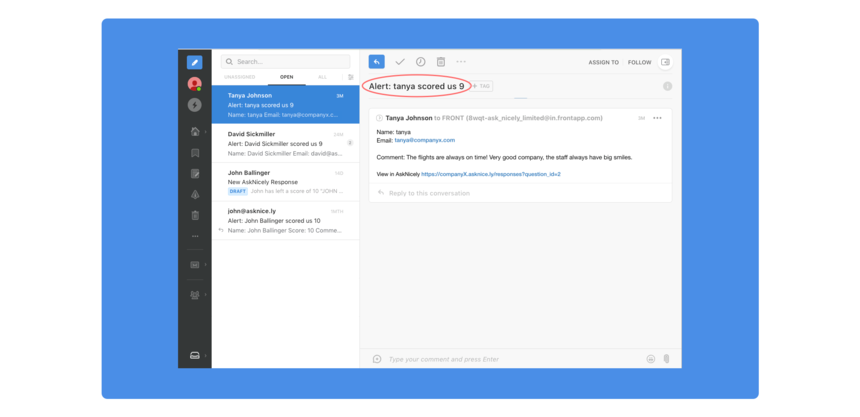Click the three-dots more icon in sidebar
The image size is (860, 417).
(x=195, y=236)
